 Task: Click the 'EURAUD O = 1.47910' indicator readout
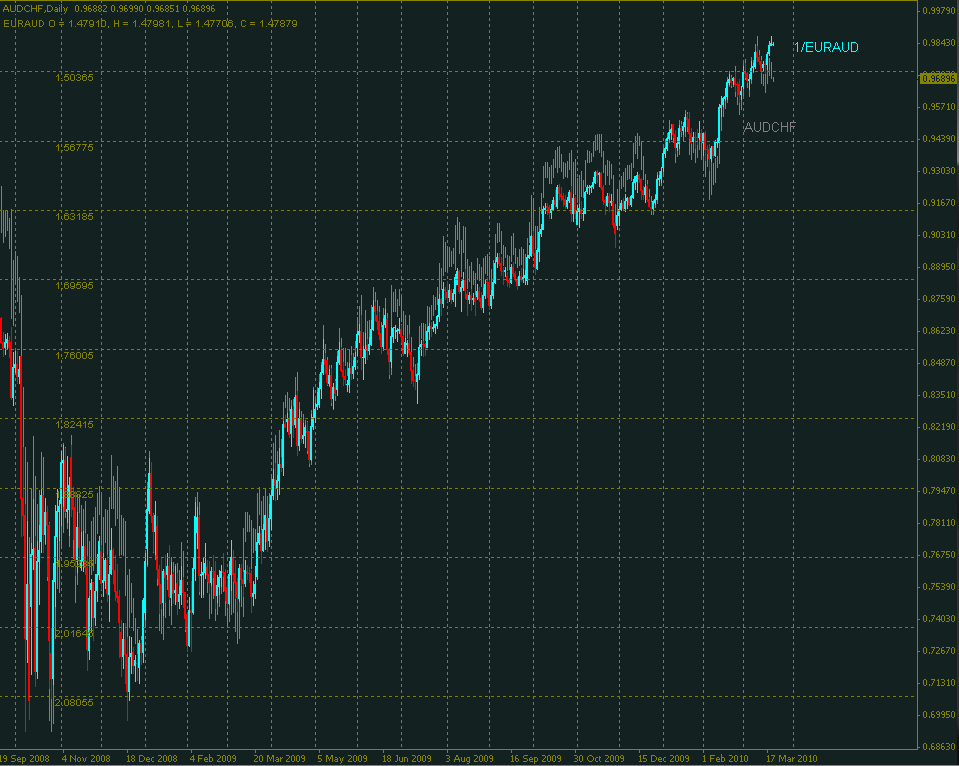(x=56, y=24)
